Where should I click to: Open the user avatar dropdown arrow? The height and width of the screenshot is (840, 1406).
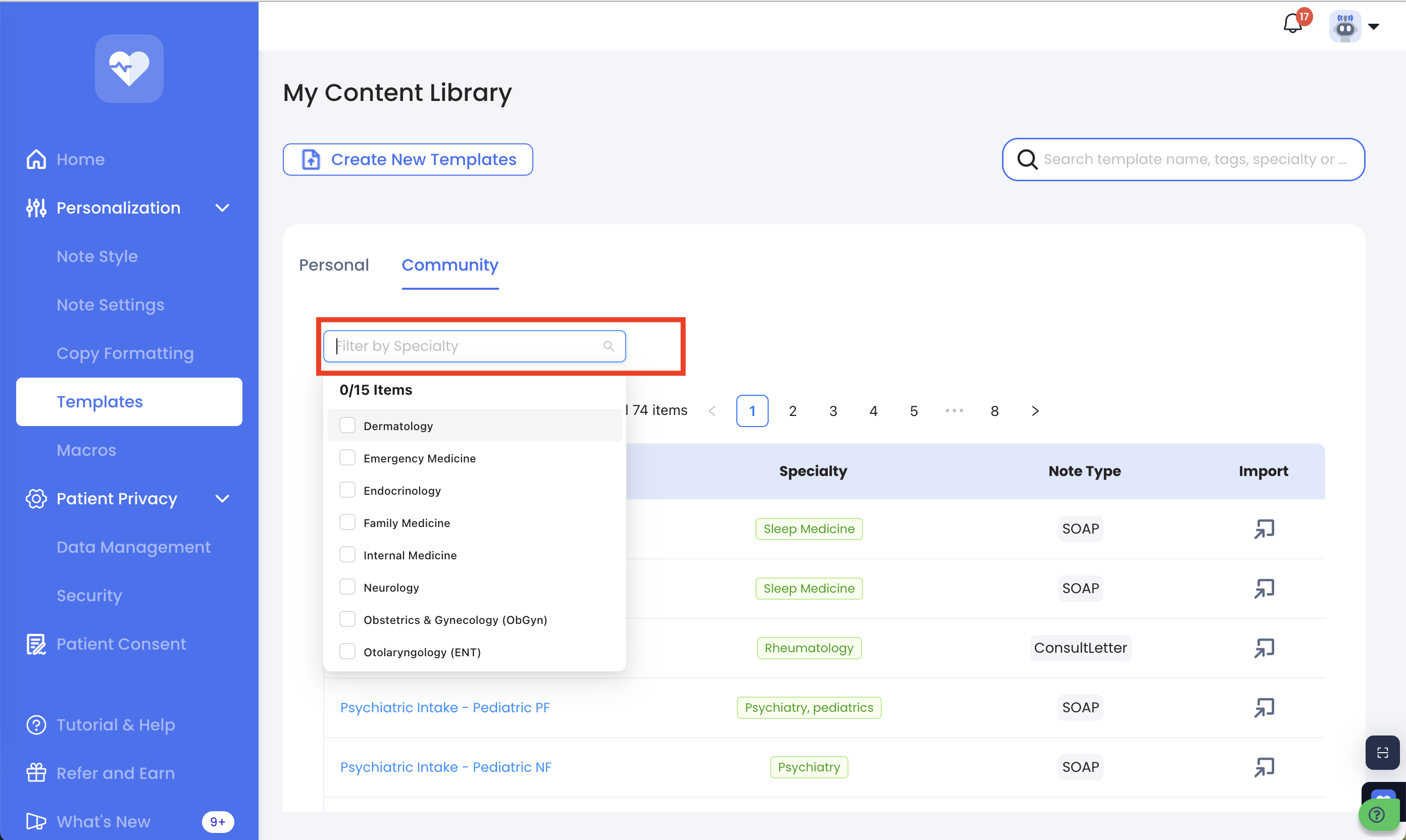click(x=1374, y=26)
